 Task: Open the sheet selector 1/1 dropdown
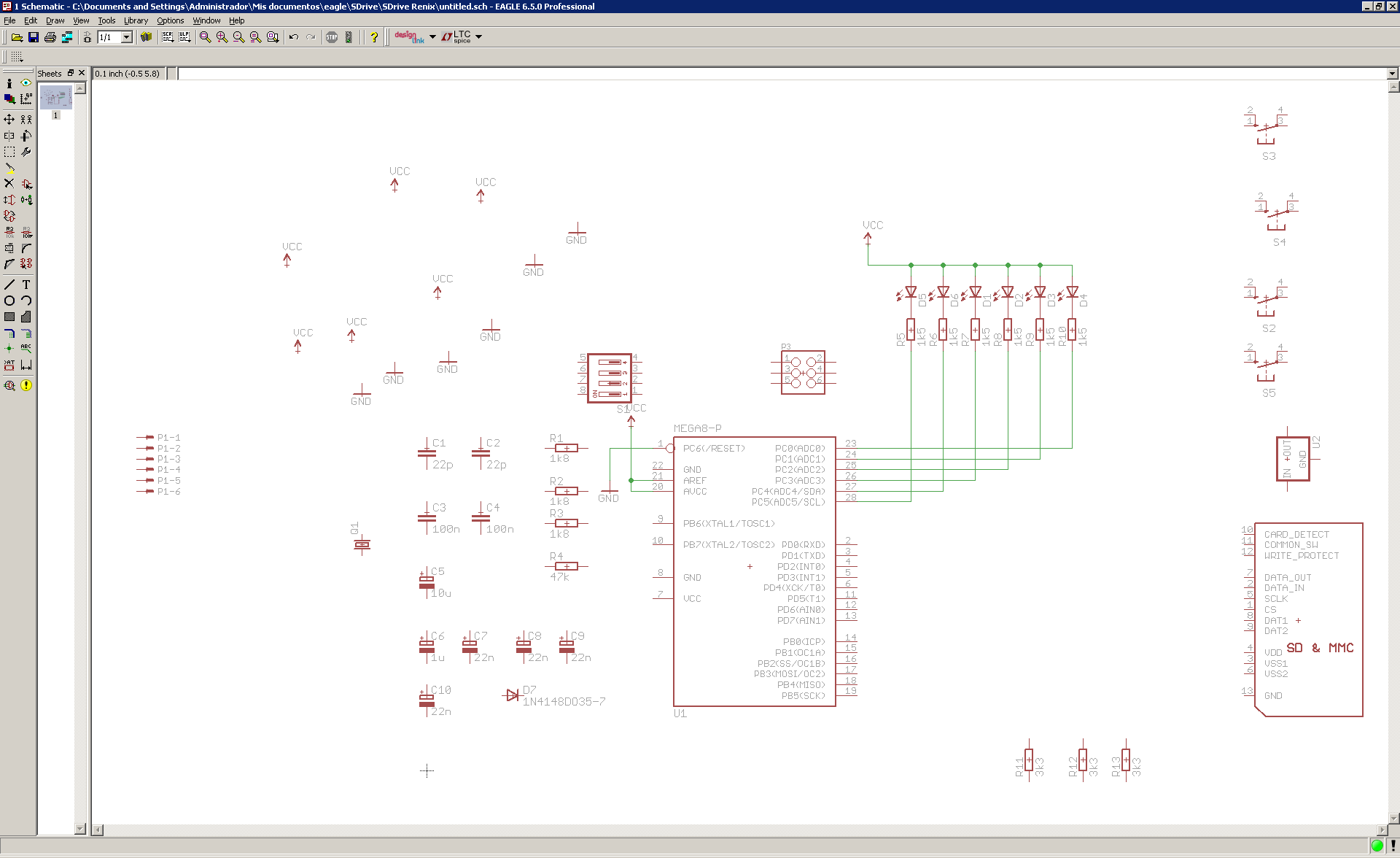pos(127,37)
